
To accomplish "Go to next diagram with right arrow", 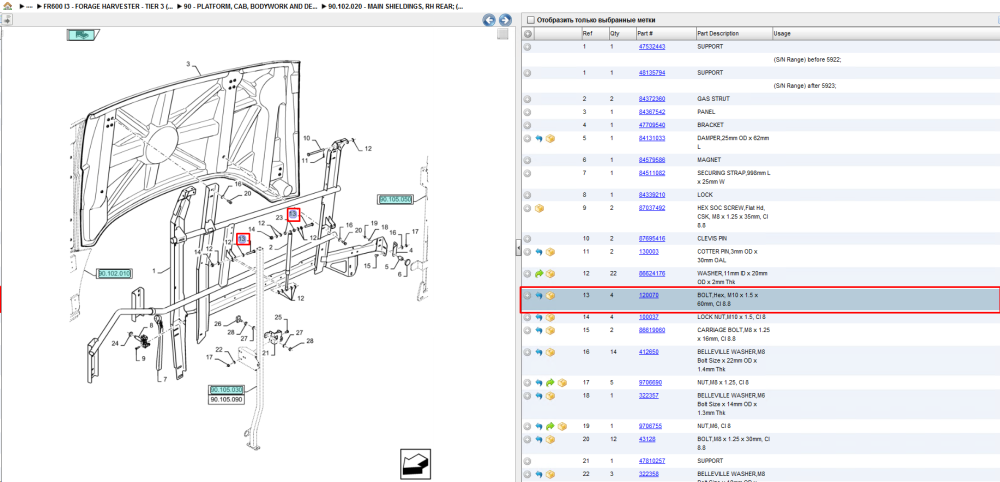I will (504, 20).
